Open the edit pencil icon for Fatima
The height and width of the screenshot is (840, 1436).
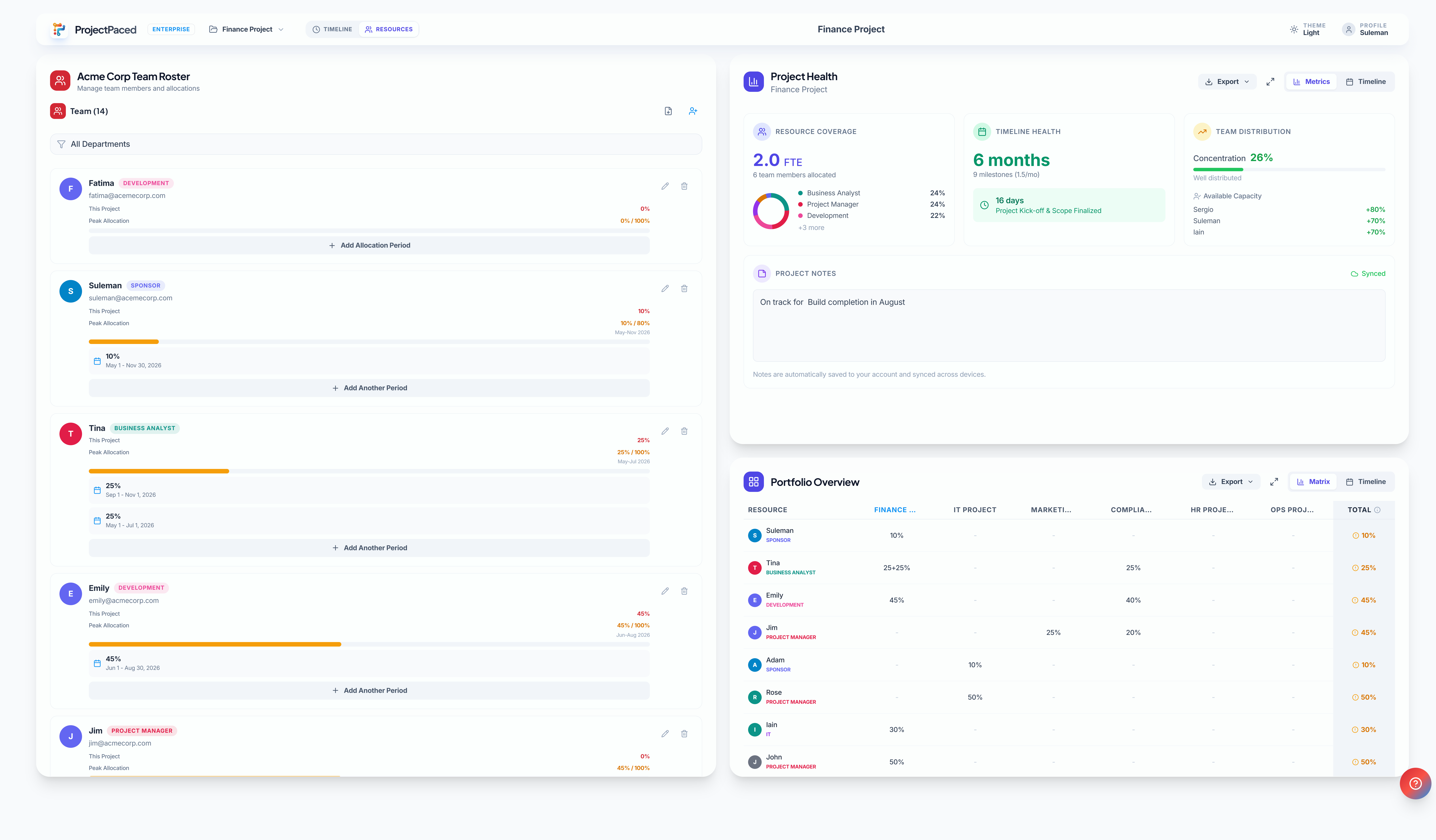click(x=665, y=186)
